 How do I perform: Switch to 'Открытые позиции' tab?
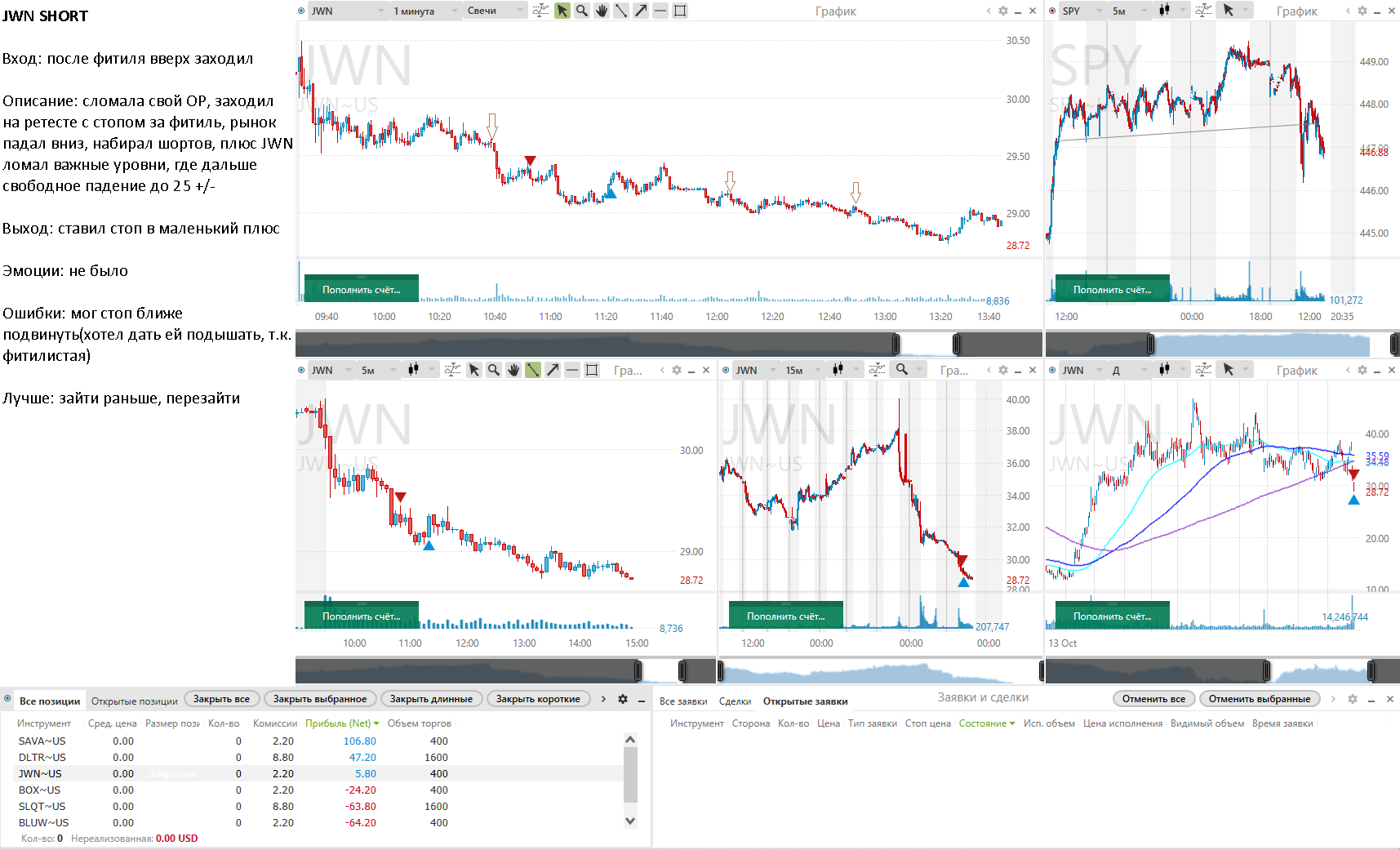tap(134, 701)
